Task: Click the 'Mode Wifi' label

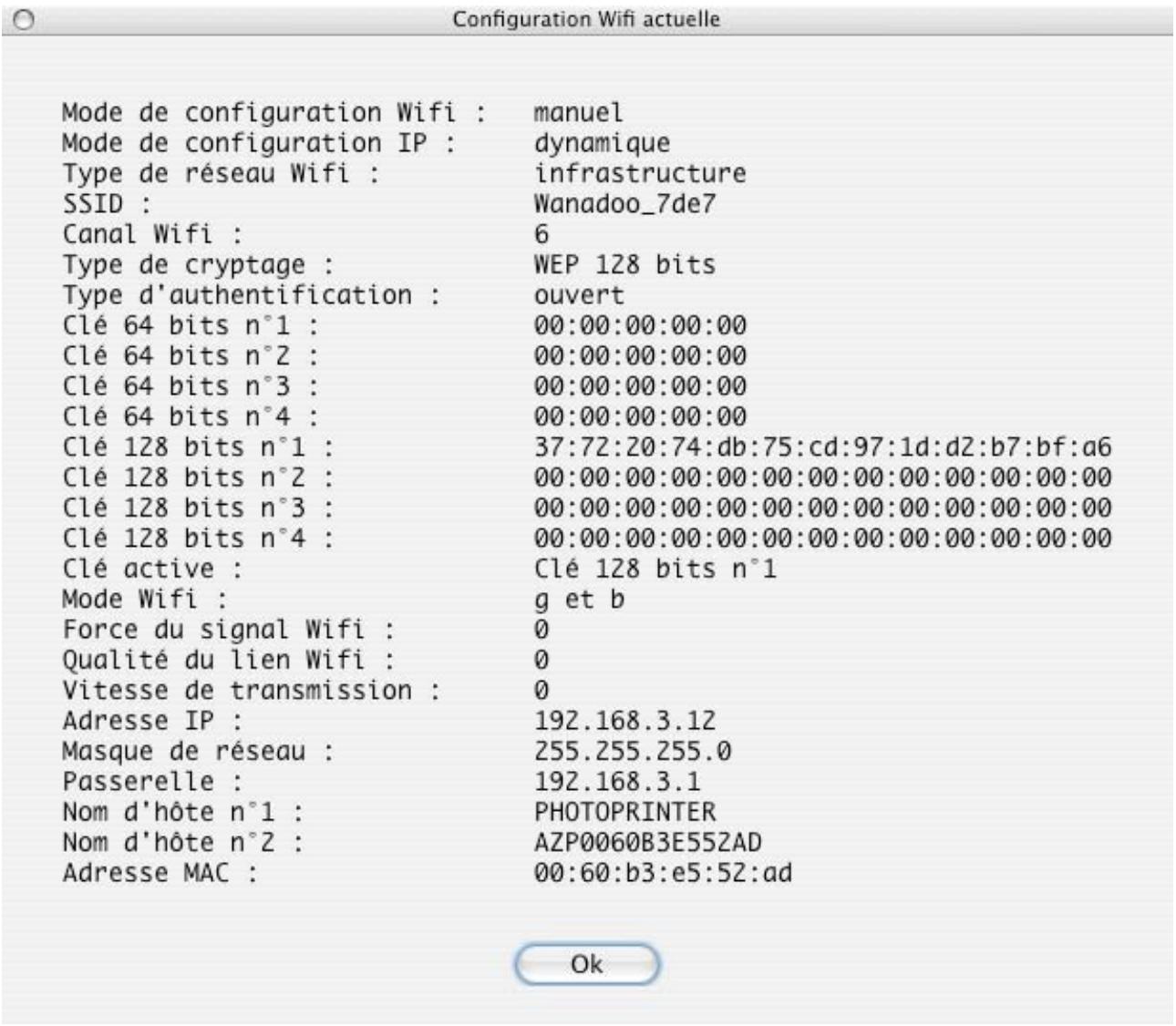Action: click(x=145, y=599)
